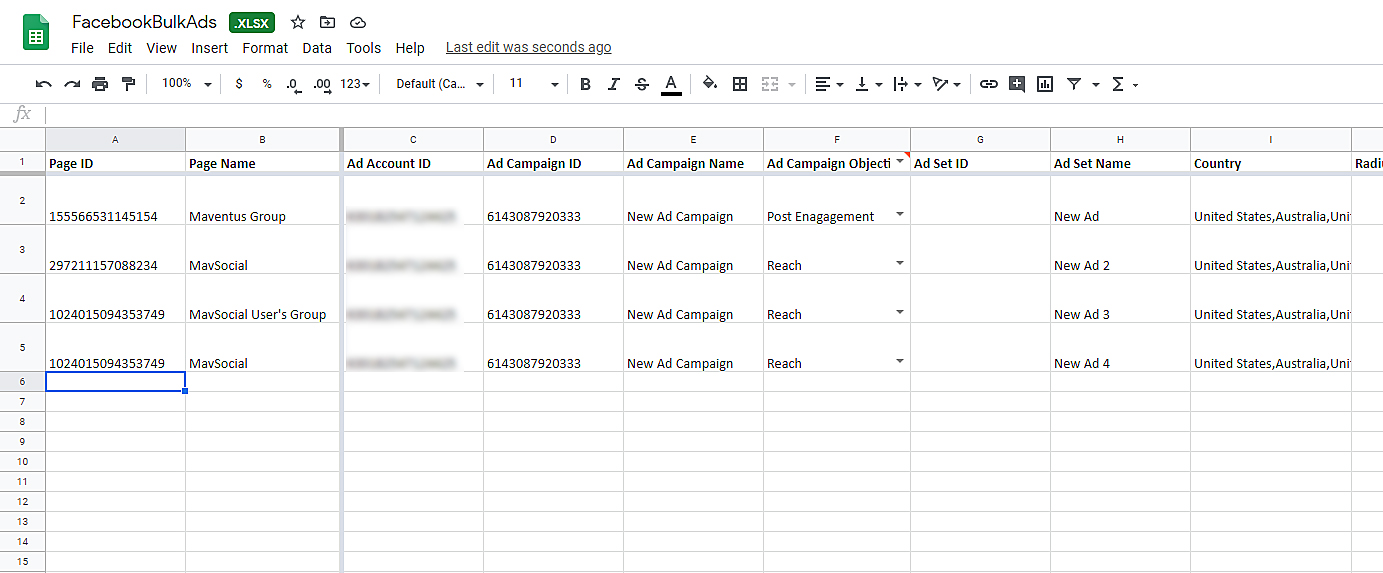Select the Ad Set Name header cell
Screen dimensions: 1383x573
click(1120, 163)
